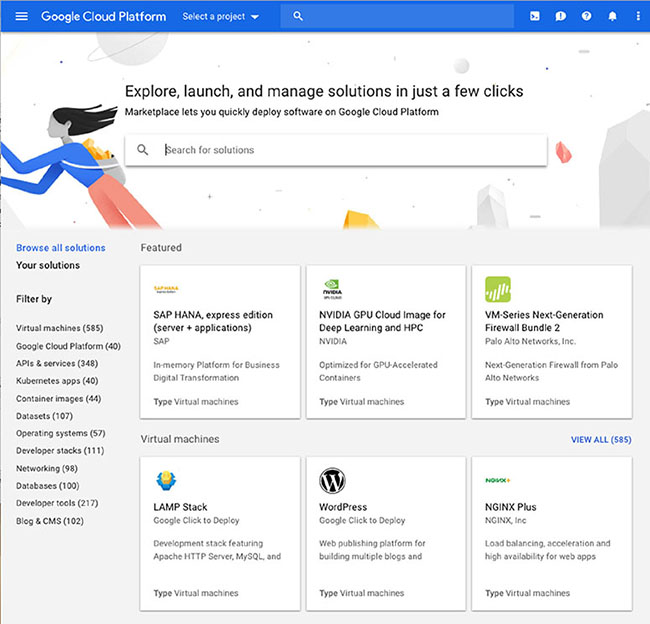The image size is (650, 624).
Task: Click the NGINX Plus logo
Action: pyautogui.click(x=497, y=480)
